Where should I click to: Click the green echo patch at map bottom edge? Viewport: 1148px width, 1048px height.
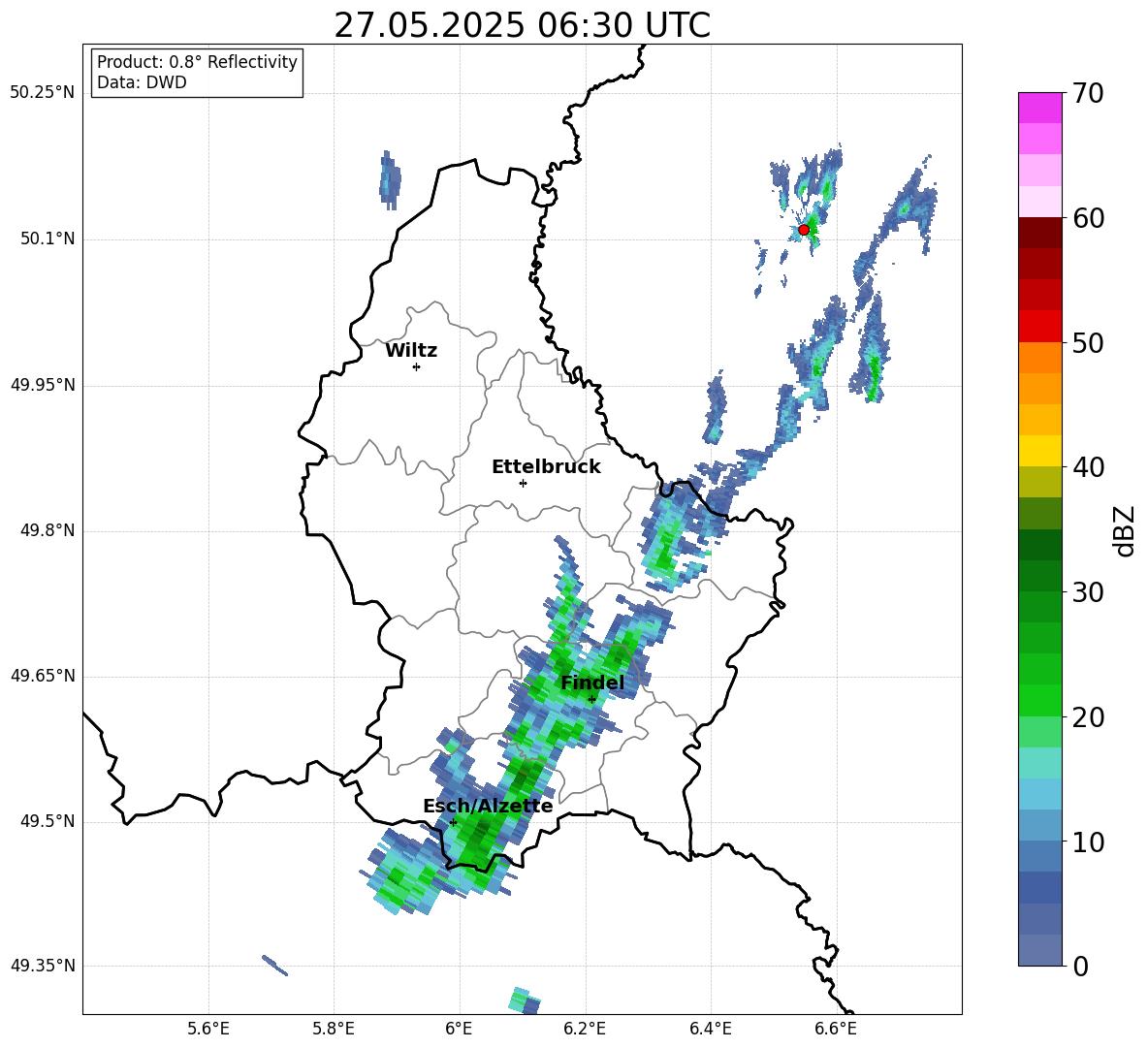tap(525, 1000)
